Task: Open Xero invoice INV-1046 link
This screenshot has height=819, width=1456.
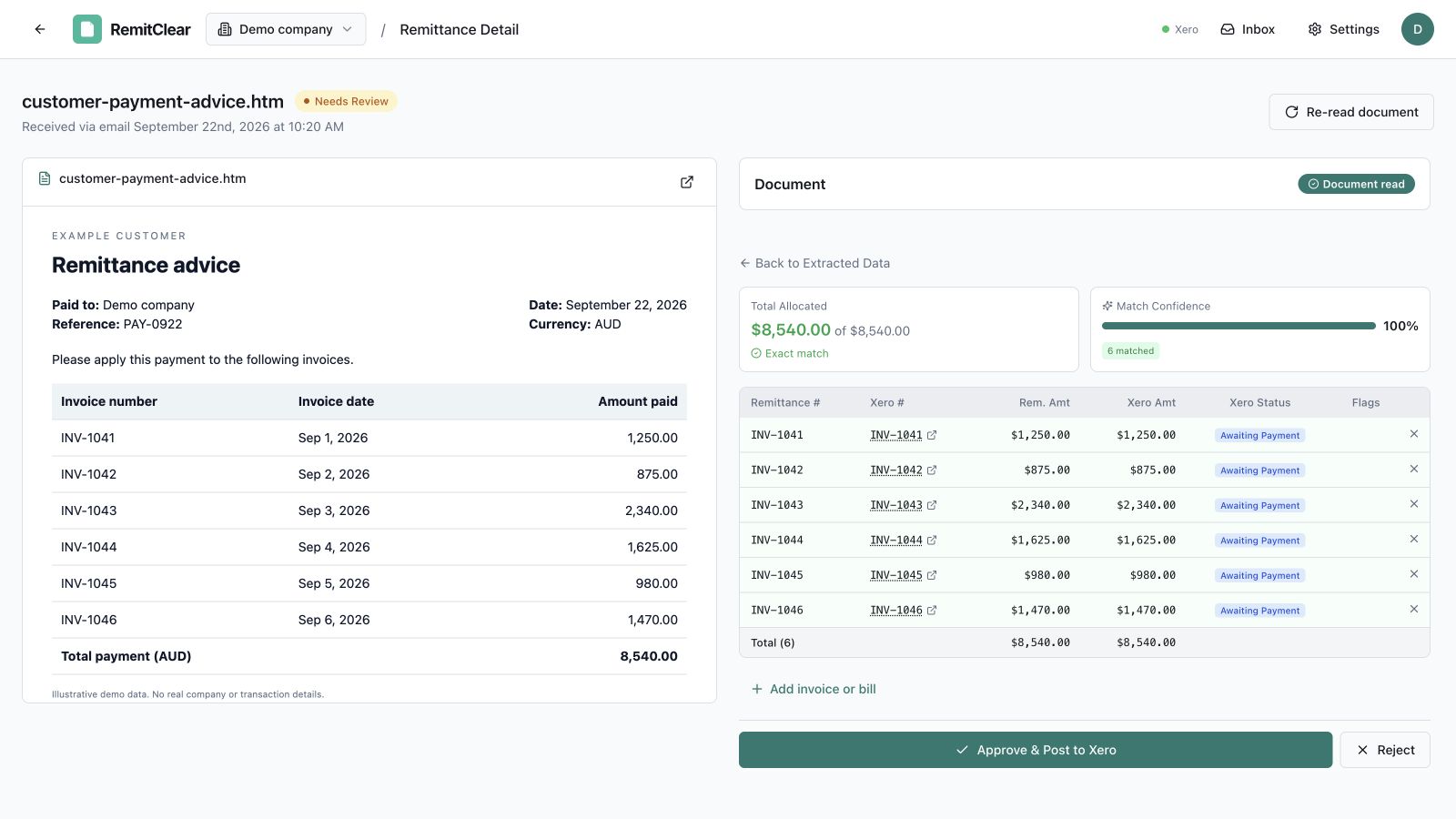Action: click(903, 611)
